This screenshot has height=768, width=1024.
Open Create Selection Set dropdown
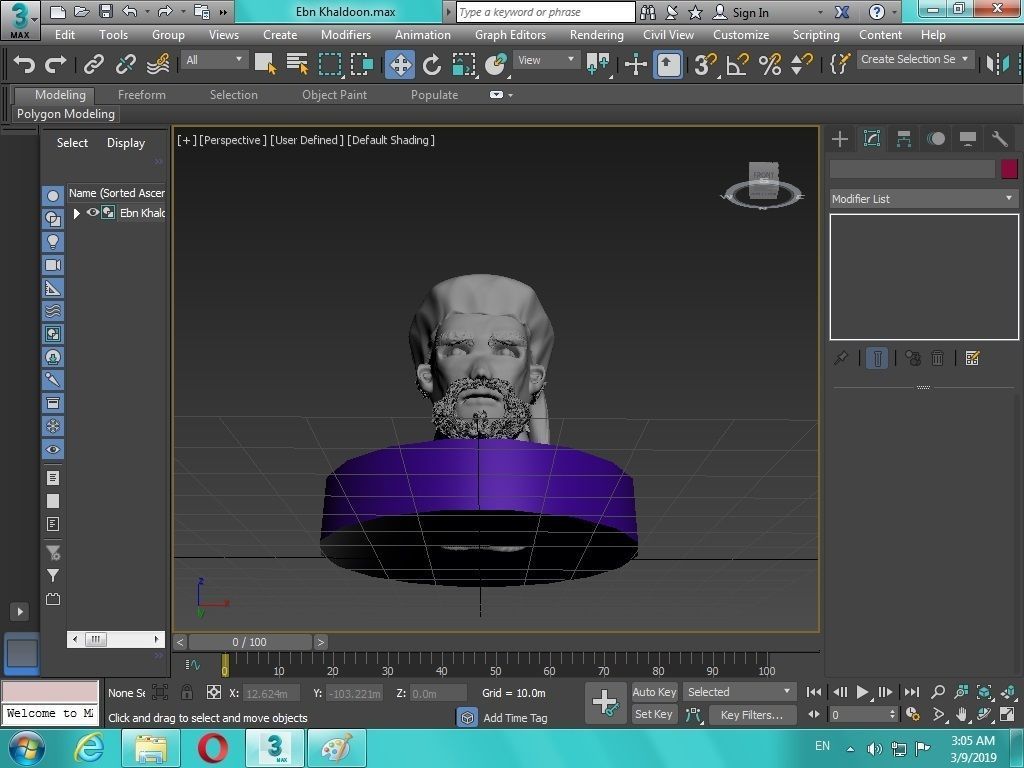(914, 59)
